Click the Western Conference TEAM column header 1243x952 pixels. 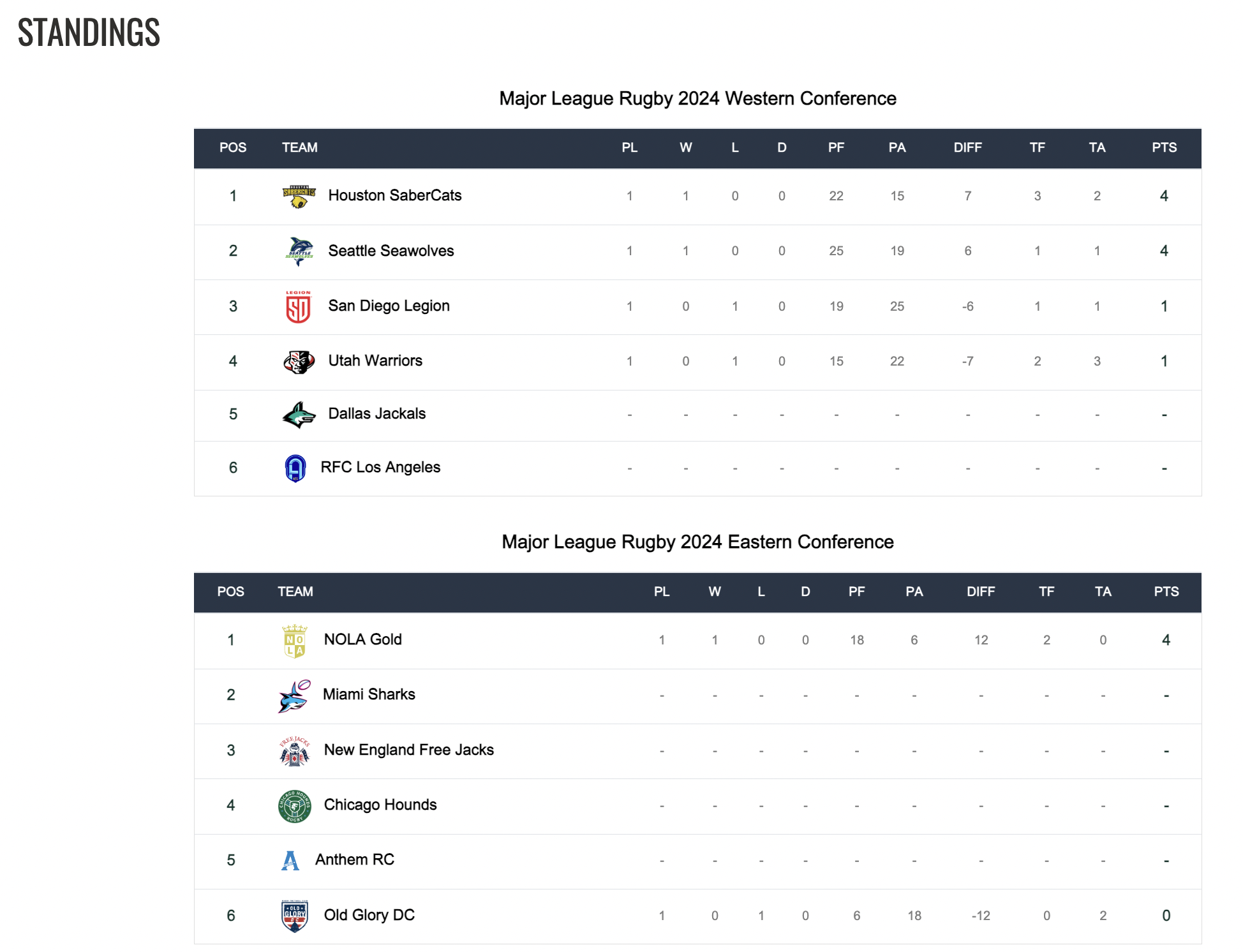[x=300, y=147]
